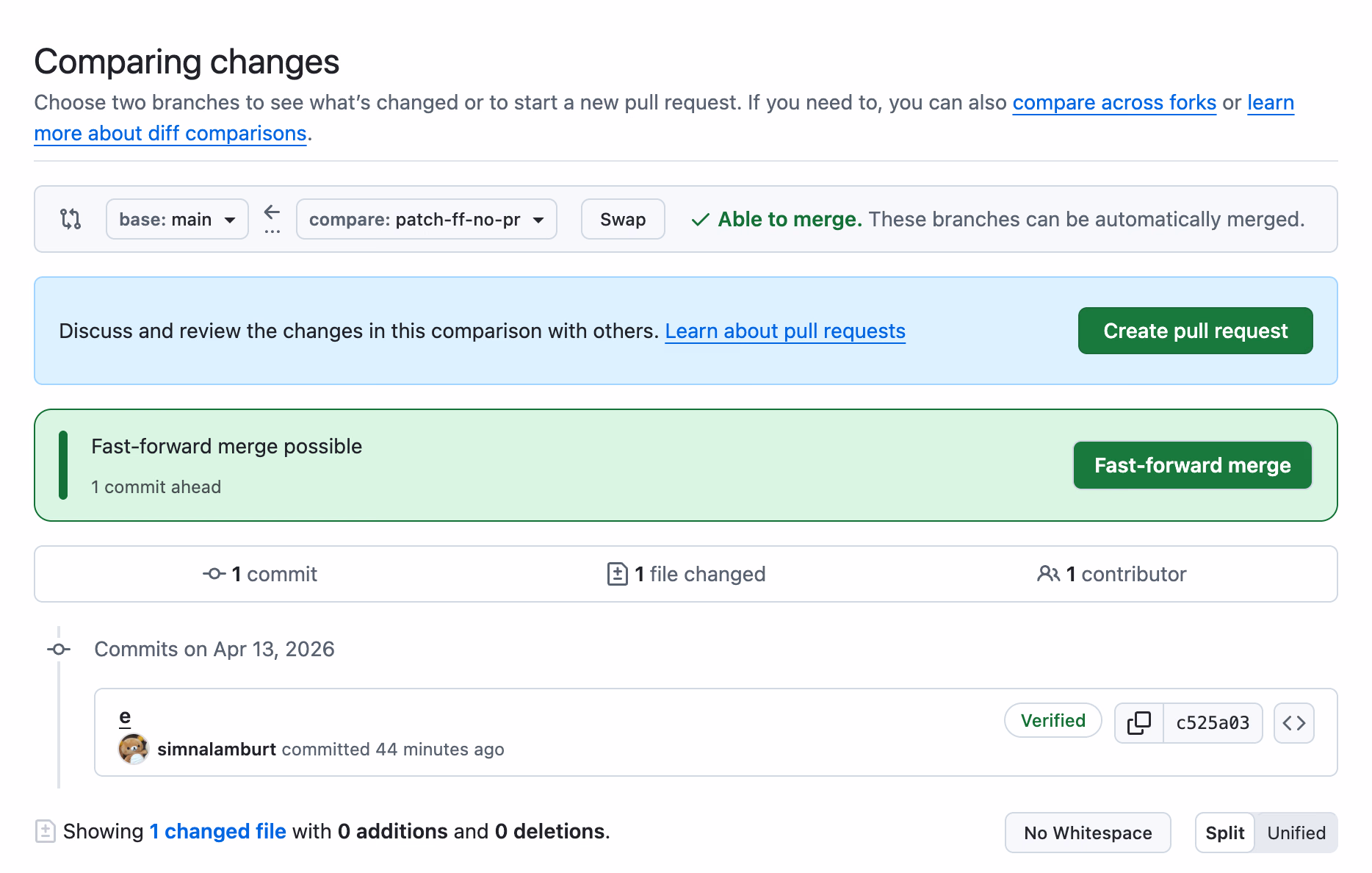Viewport: 1372px width, 873px height.
Task: Click the "Commits on Apr 13, 2026" heading
Action: (214, 649)
